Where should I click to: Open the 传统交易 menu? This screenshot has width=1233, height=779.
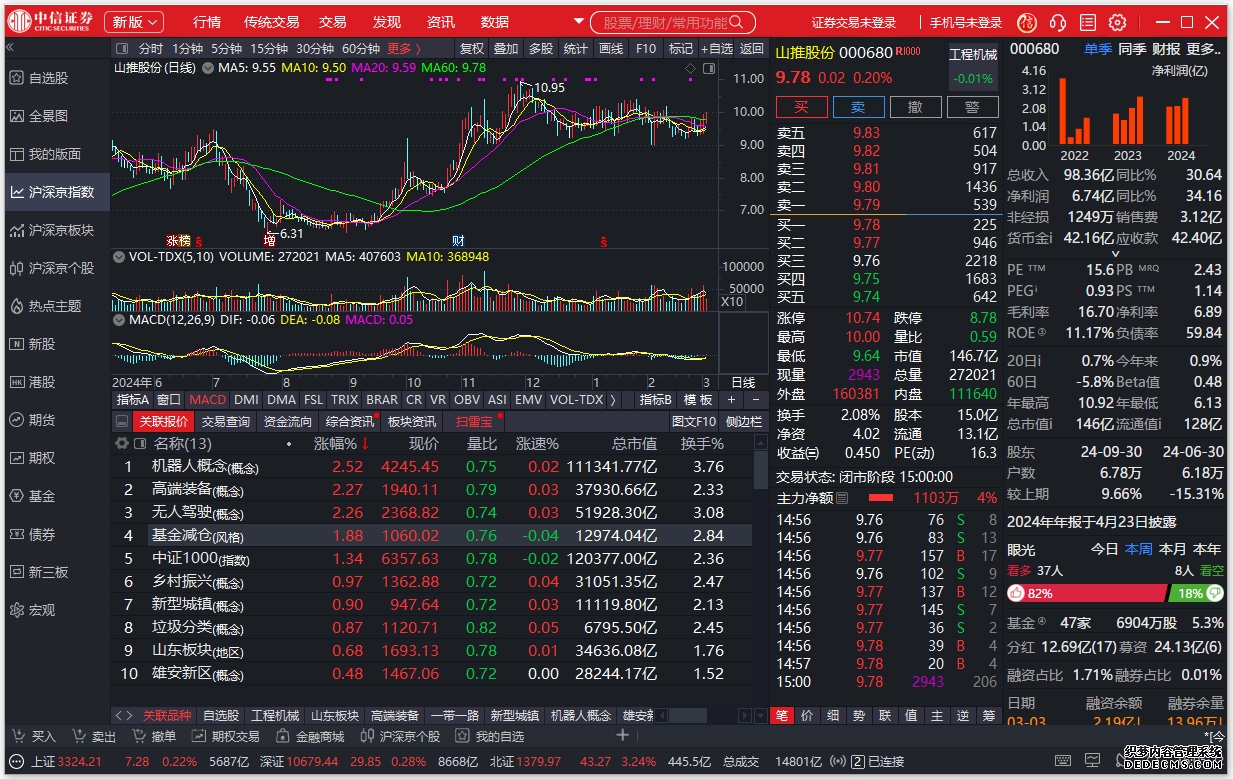272,22
